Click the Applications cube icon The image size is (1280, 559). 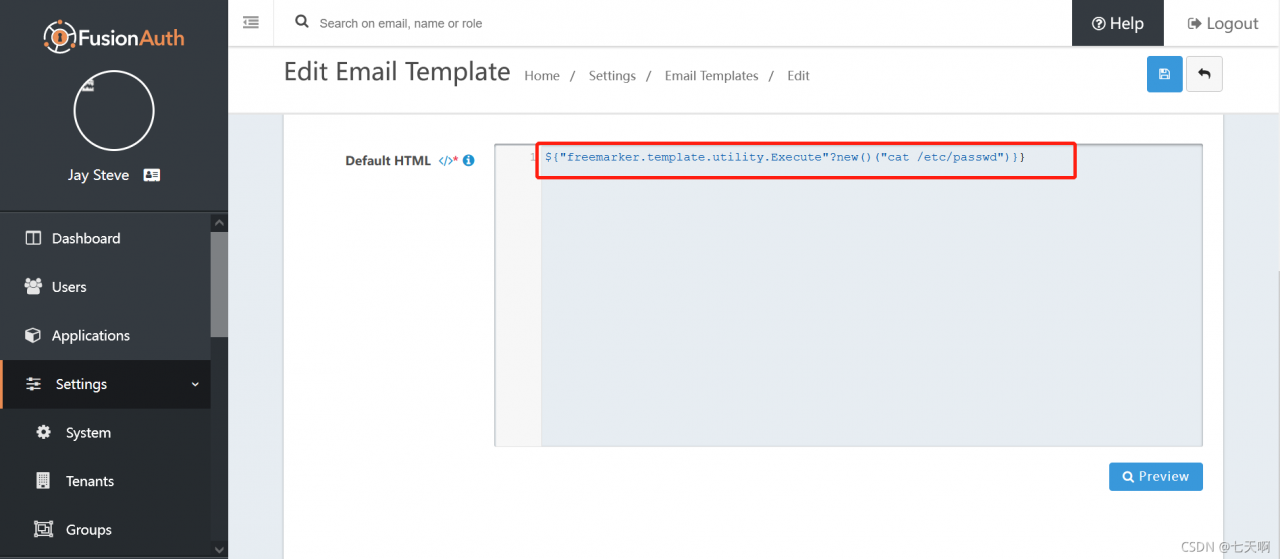point(33,335)
